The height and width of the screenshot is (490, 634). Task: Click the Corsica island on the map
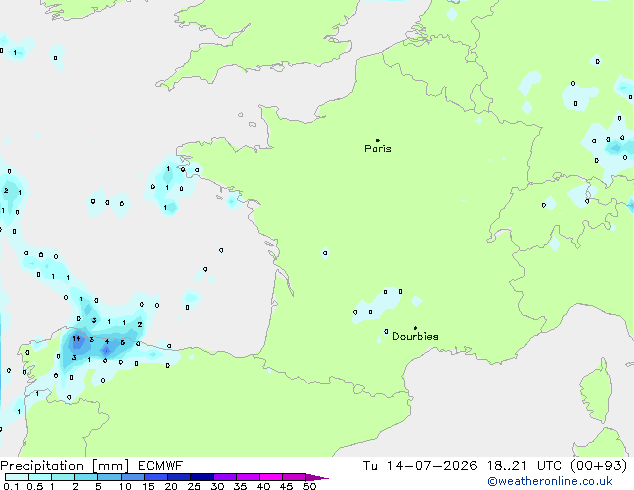pyautogui.click(x=596, y=390)
